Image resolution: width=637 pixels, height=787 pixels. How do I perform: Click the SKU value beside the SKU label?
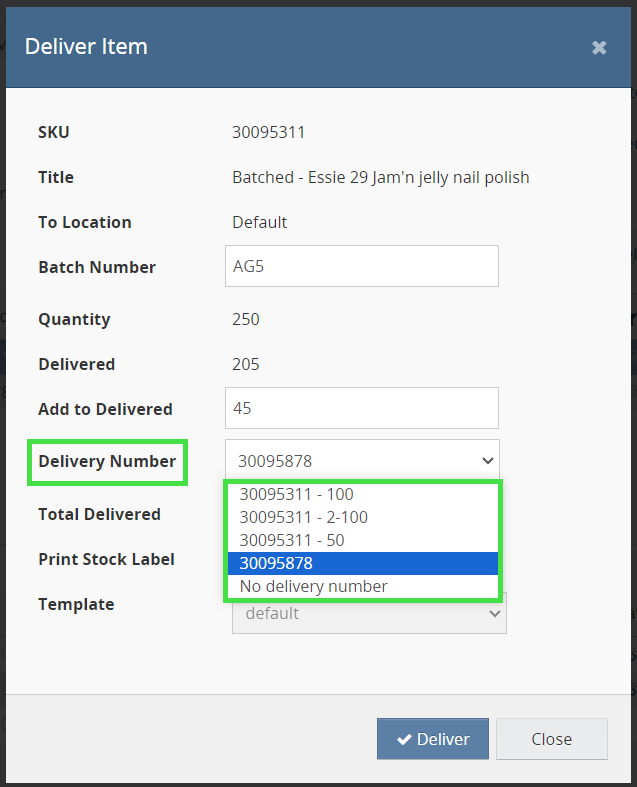[x=268, y=132]
